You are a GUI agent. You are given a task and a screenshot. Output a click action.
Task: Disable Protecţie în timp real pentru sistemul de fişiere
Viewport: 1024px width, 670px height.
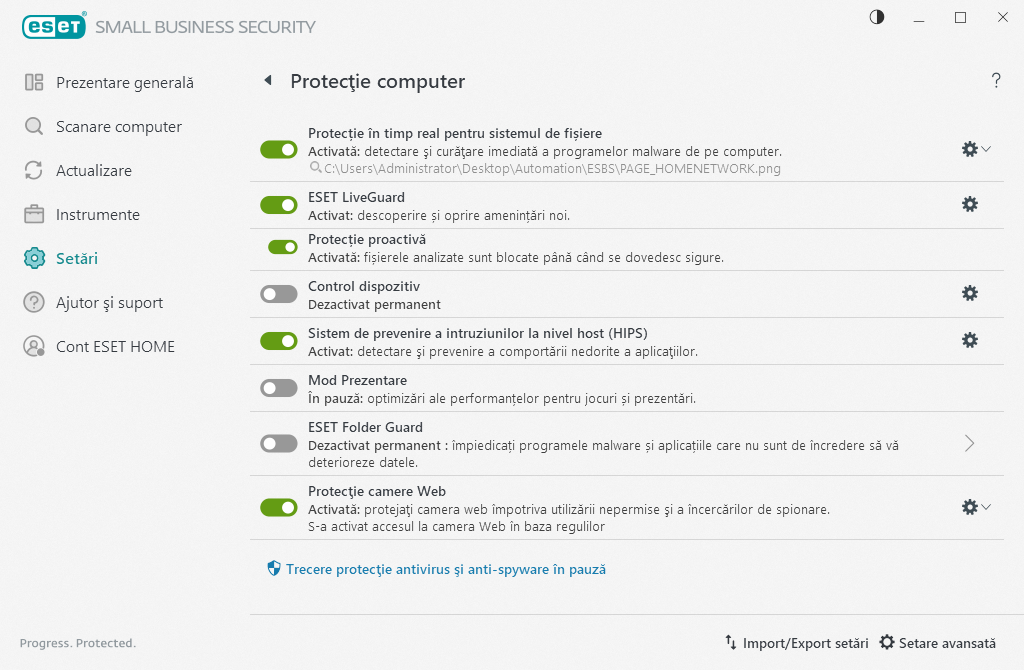click(x=279, y=149)
